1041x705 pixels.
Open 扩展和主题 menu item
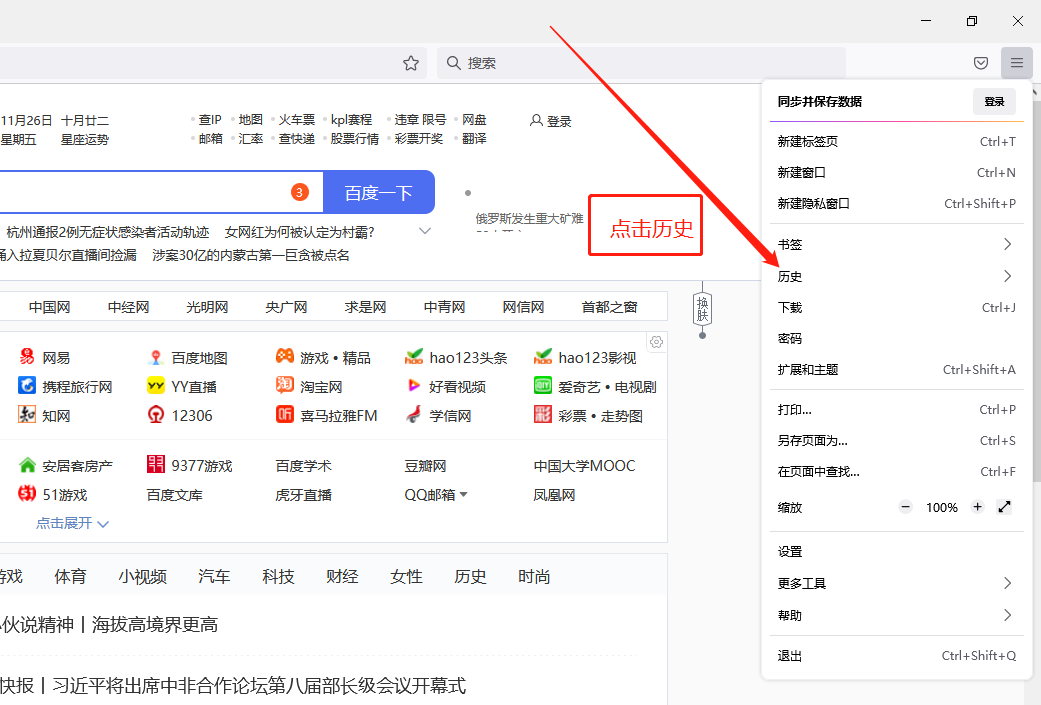point(896,370)
